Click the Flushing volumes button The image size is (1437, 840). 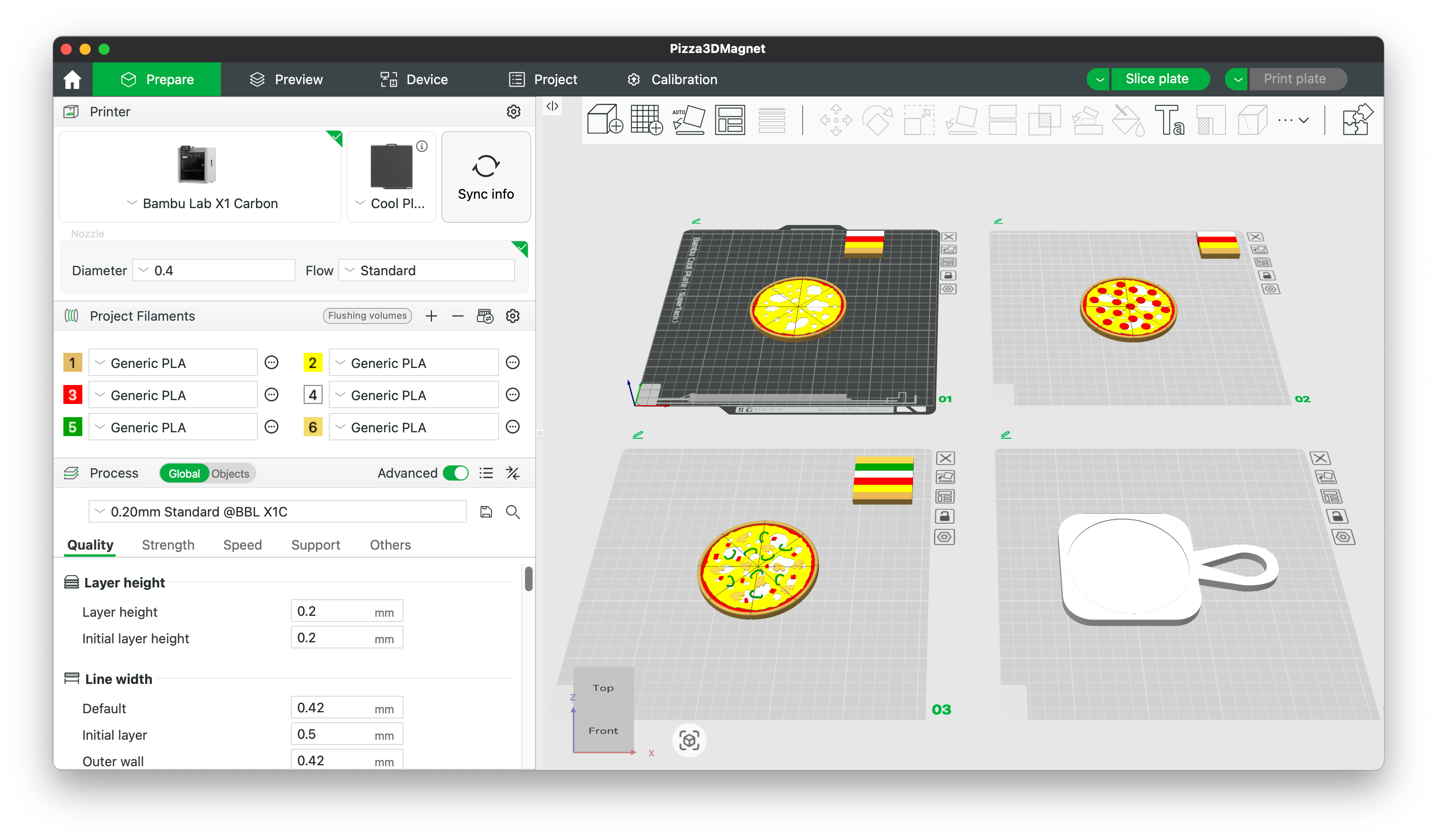(367, 315)
